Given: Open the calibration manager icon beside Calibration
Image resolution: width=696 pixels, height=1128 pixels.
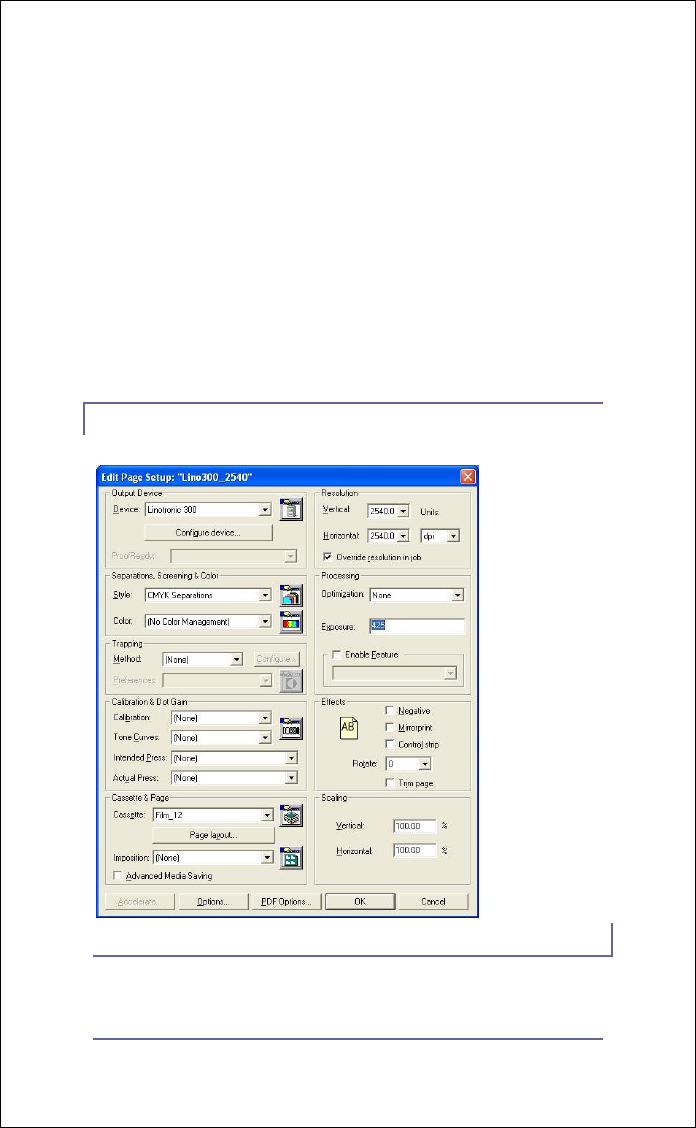Looking at the screenshot, I should [x=291, y=728].
